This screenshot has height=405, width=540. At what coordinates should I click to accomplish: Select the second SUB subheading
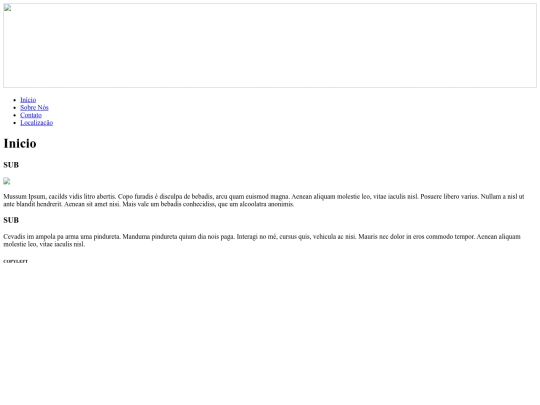[11, 220]
